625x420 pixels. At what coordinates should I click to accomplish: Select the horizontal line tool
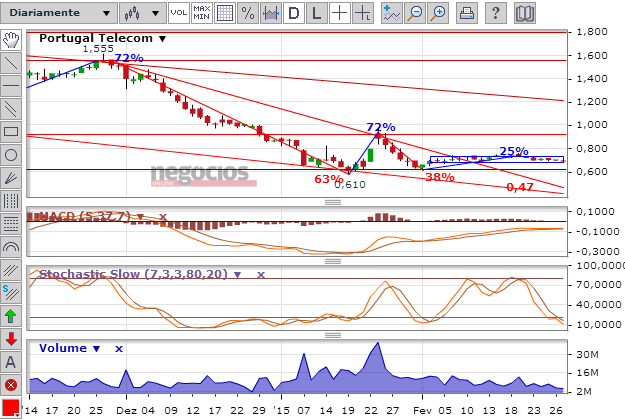pos(11,86)
